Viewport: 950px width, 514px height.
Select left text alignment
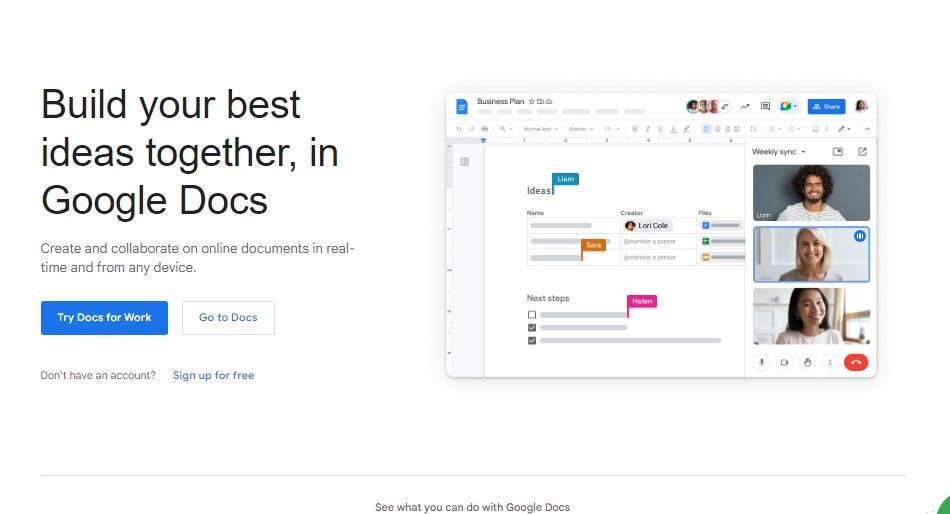point(706,129)
